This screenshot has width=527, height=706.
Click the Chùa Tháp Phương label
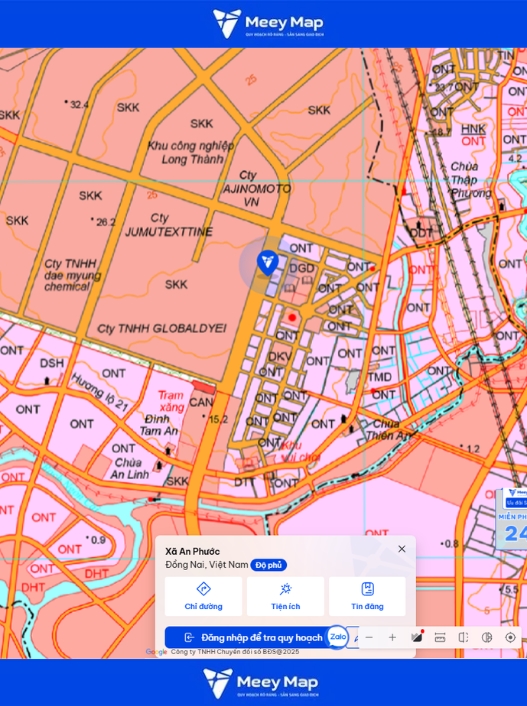pyautogui.click(x=470, y=180)
